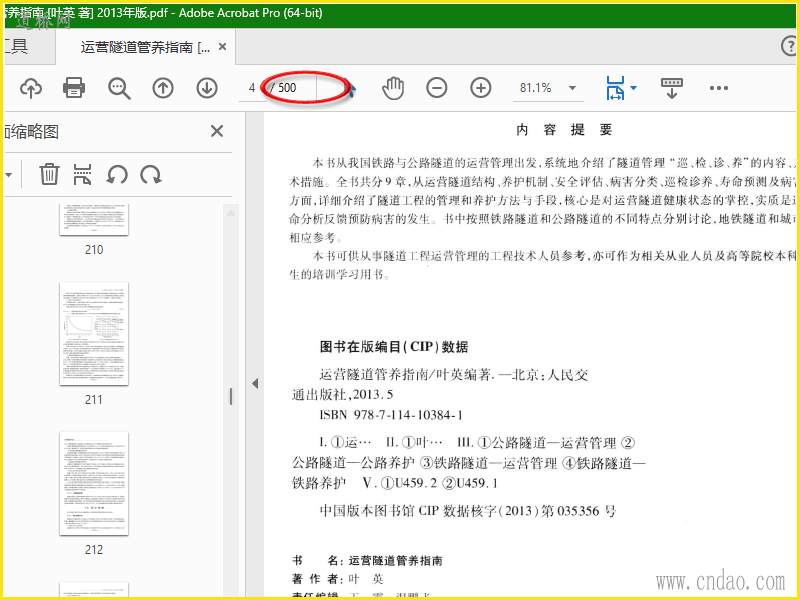Select page 211 thumbnail

click(94, 333)
